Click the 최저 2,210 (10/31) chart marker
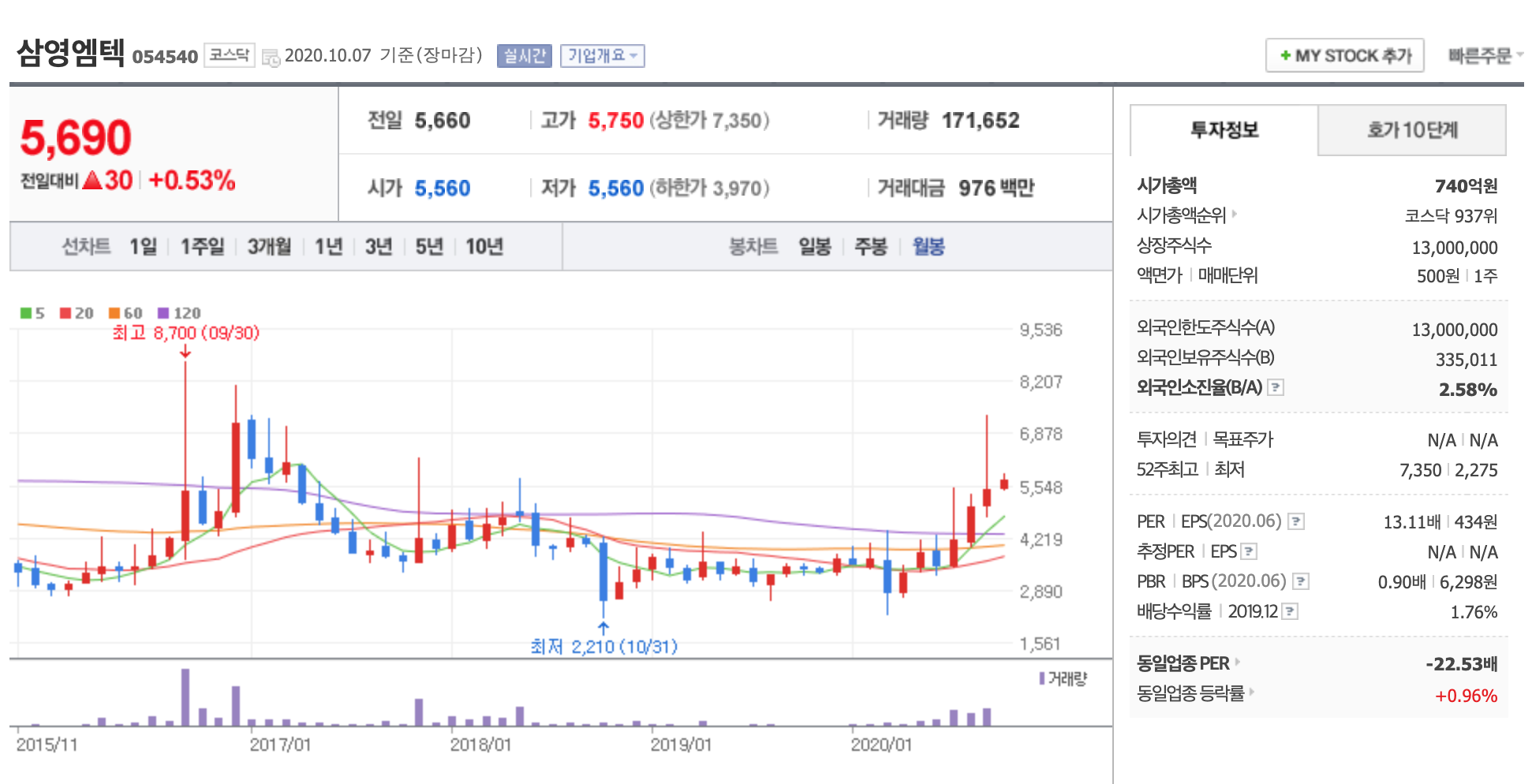Image resolution: width=1532 pixels, height=784 pixels. (603, 647)
